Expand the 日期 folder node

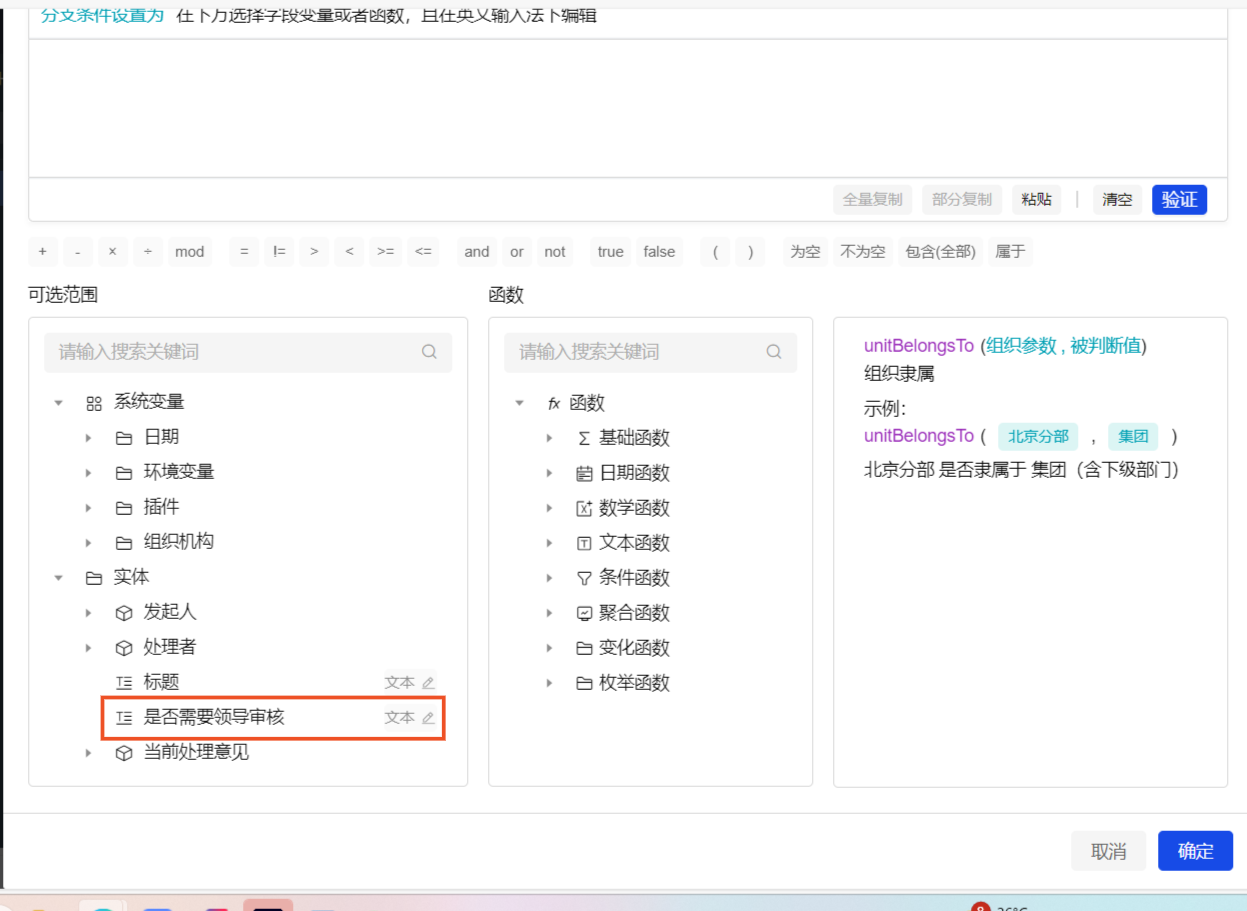88,438
